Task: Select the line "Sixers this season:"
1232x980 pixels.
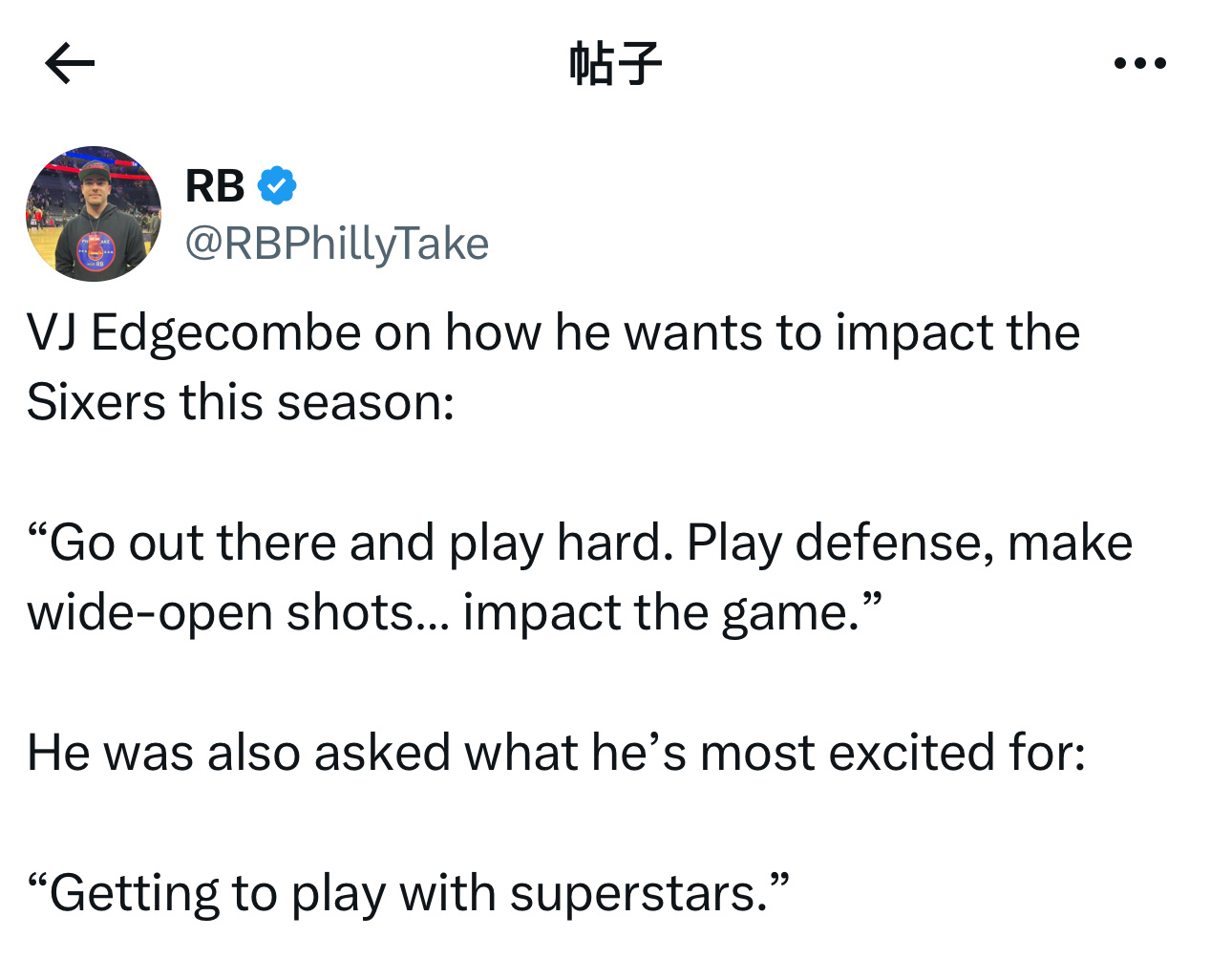Action: click(241, 401)
